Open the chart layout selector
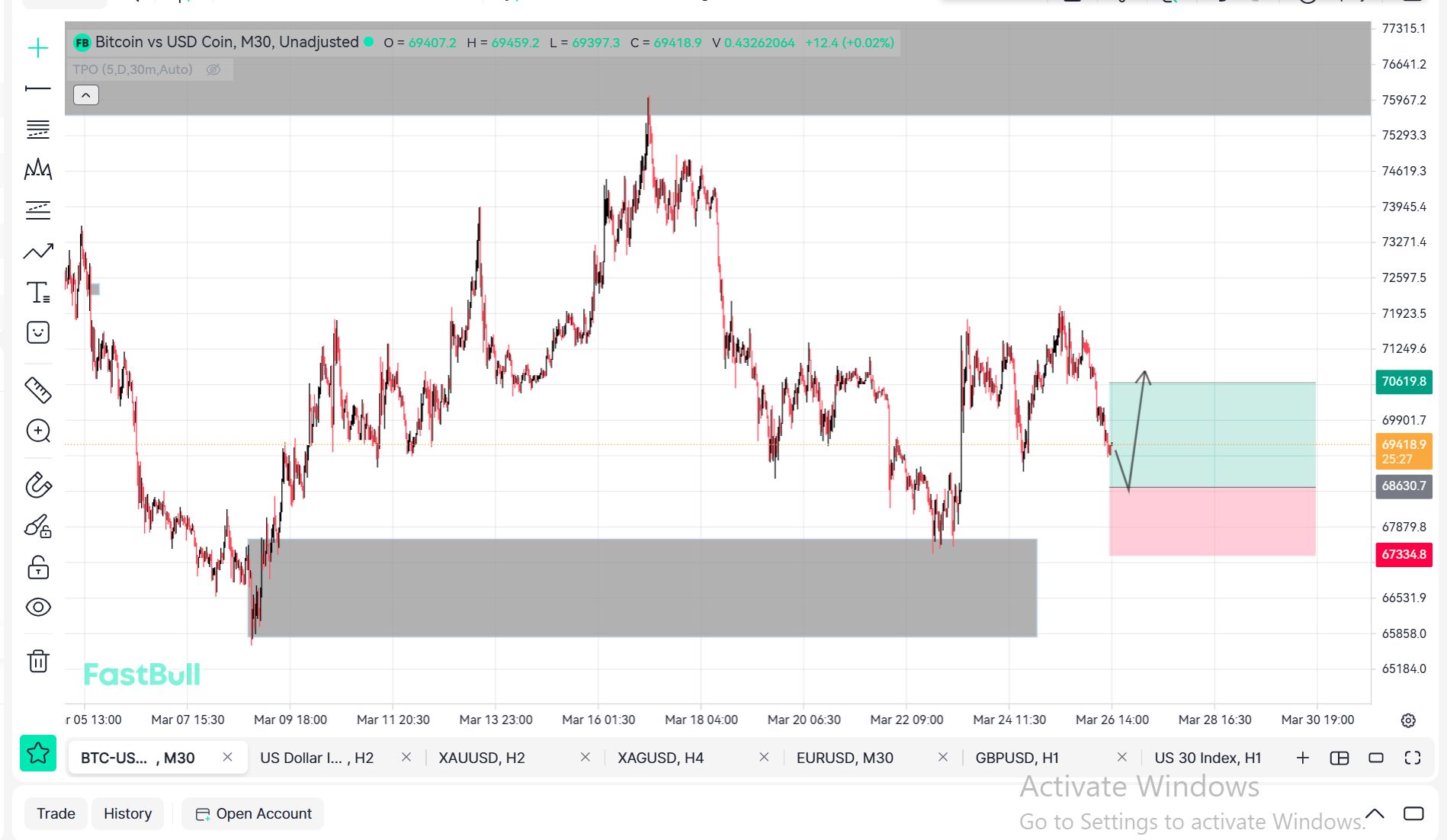 (x=1339, y=758)
